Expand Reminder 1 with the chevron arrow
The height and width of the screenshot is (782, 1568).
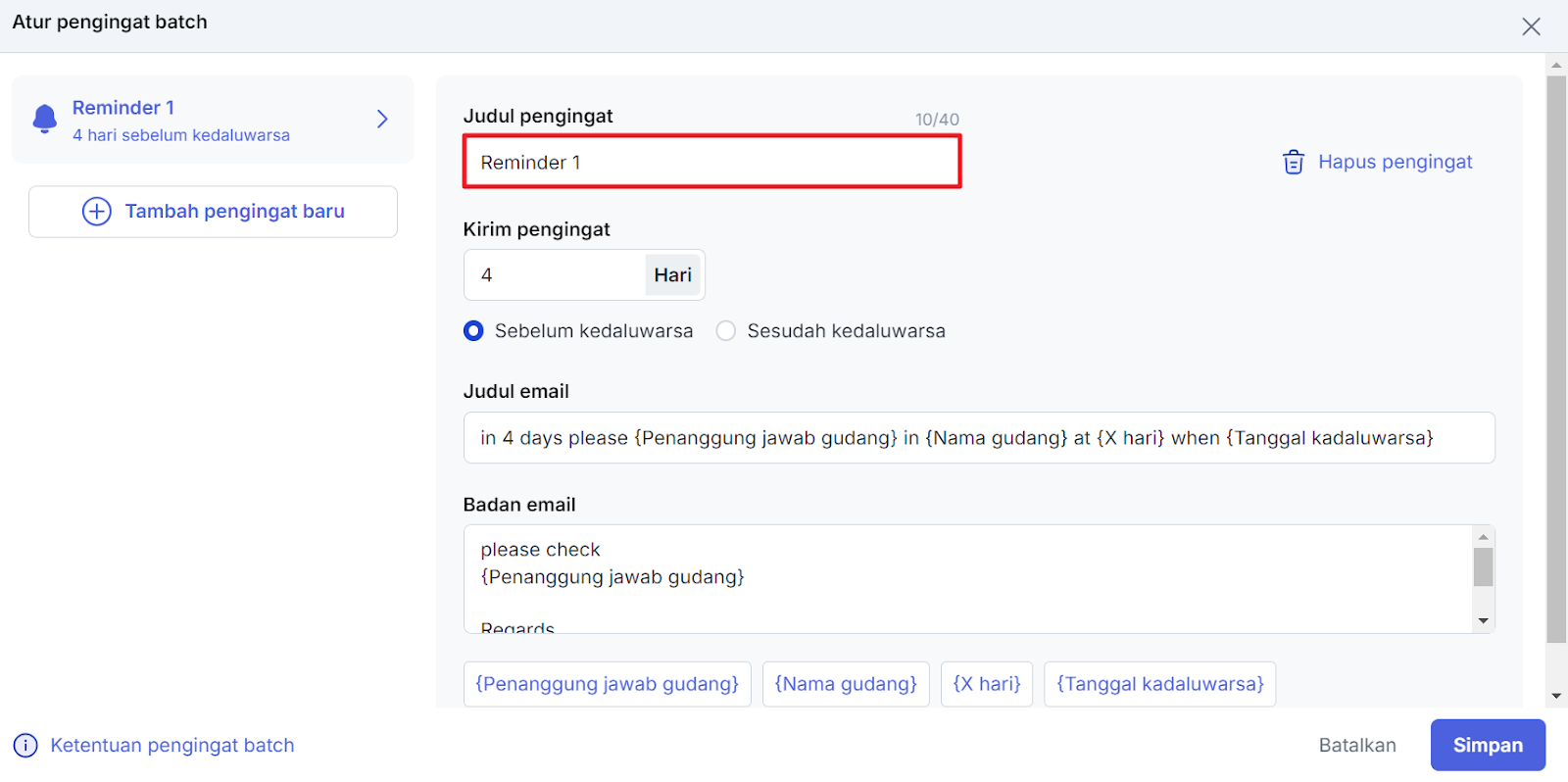tap(382, 120)
